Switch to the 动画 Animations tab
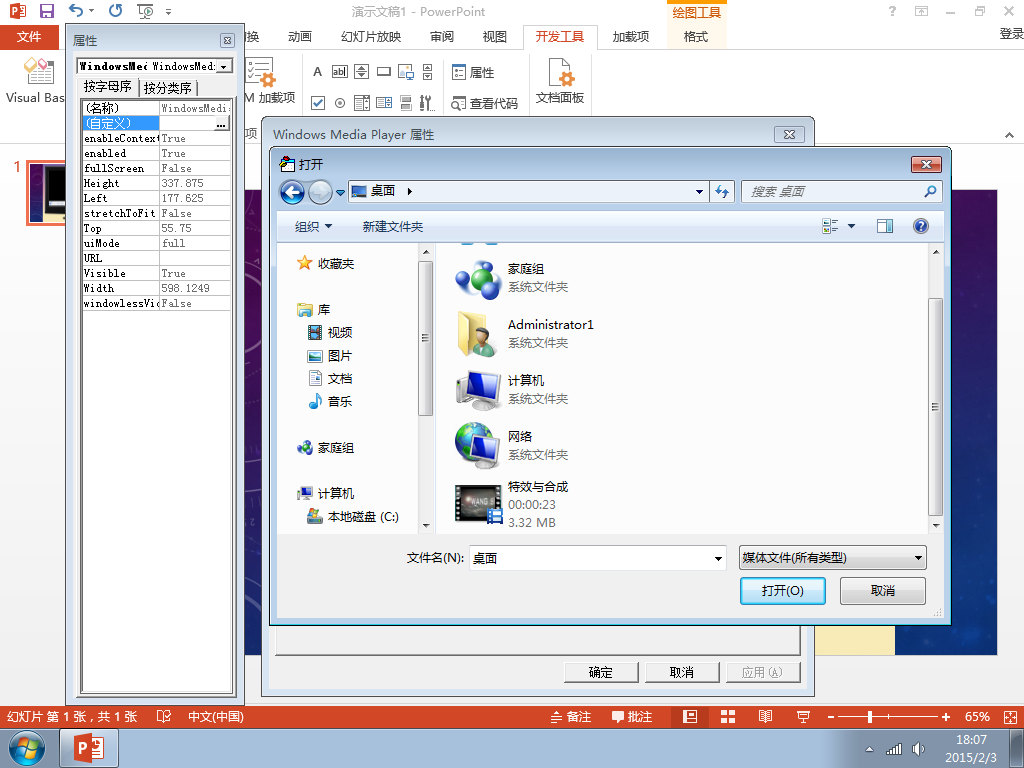The image size is (1024, 768). point(300,37)
